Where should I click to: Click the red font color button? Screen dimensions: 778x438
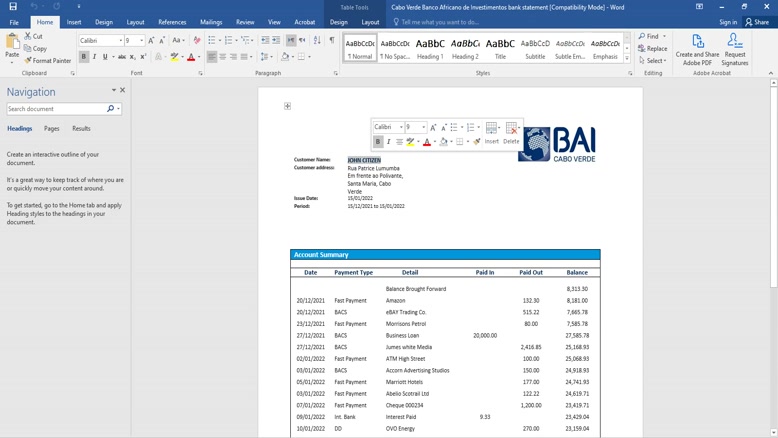(x=191, y=57)
